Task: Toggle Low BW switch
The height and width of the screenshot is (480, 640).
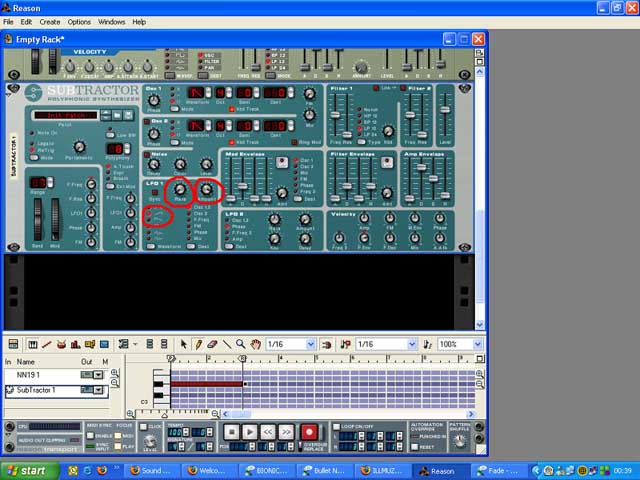Action: [110, 135]
